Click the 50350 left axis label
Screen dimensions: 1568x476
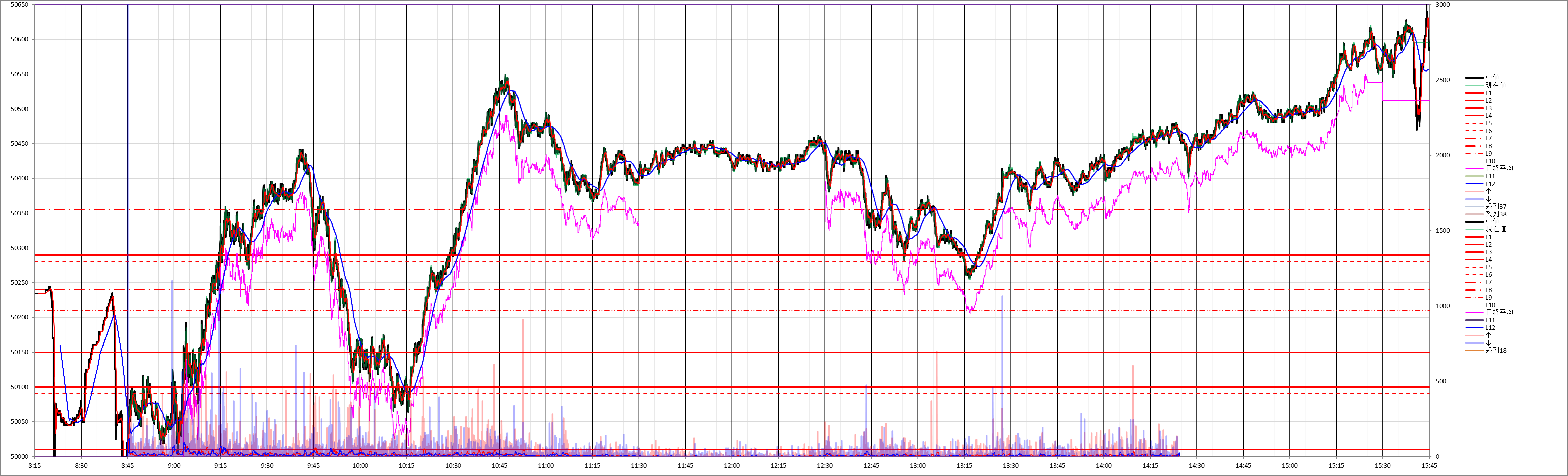[x=19, y=214]
